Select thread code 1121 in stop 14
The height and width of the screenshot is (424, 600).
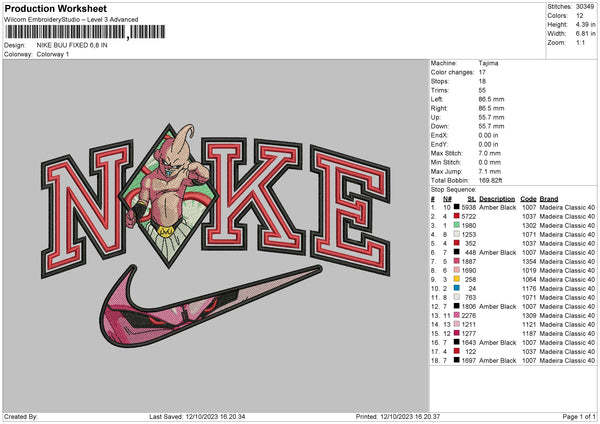point(529,325)
